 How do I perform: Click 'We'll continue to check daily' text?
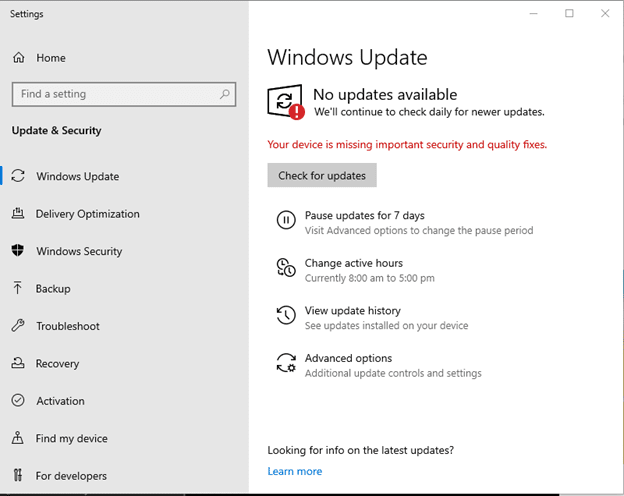(429, 112)
